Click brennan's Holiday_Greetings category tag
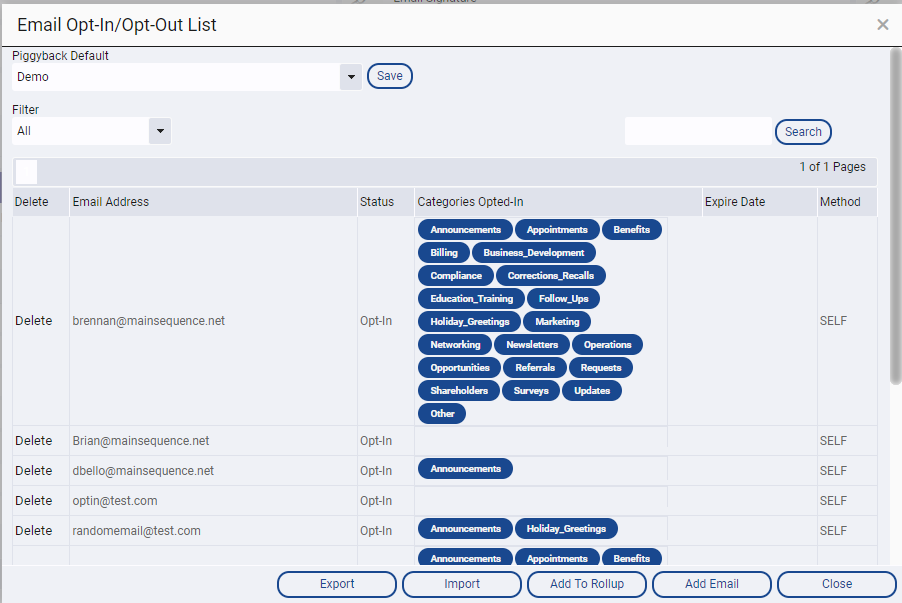This screenshot has width=902, height=603. (469, 322)
